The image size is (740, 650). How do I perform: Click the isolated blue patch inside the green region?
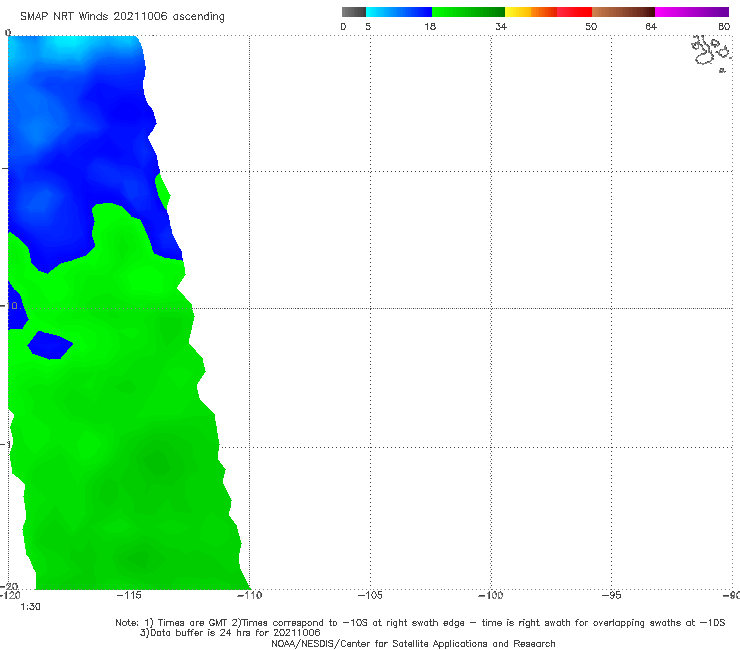click(x=50, y=345)
